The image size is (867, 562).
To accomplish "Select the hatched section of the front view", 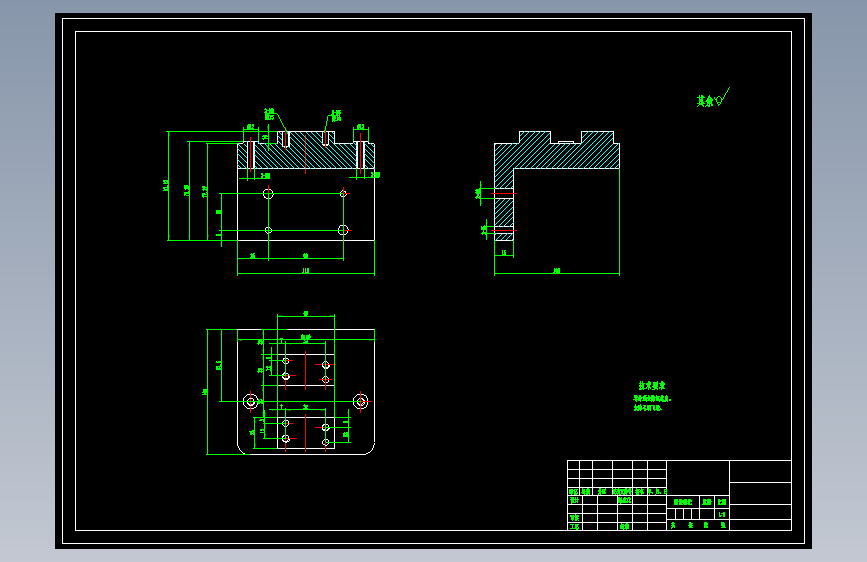I will tap(306, 150).
